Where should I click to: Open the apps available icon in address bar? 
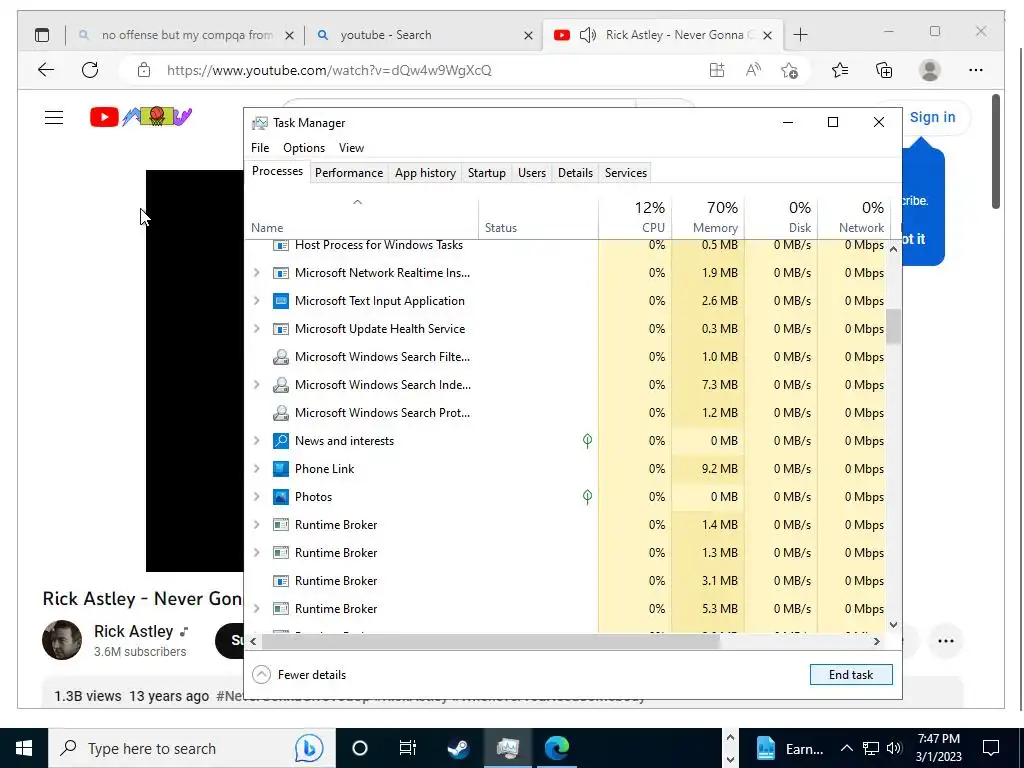pos(717,70)
